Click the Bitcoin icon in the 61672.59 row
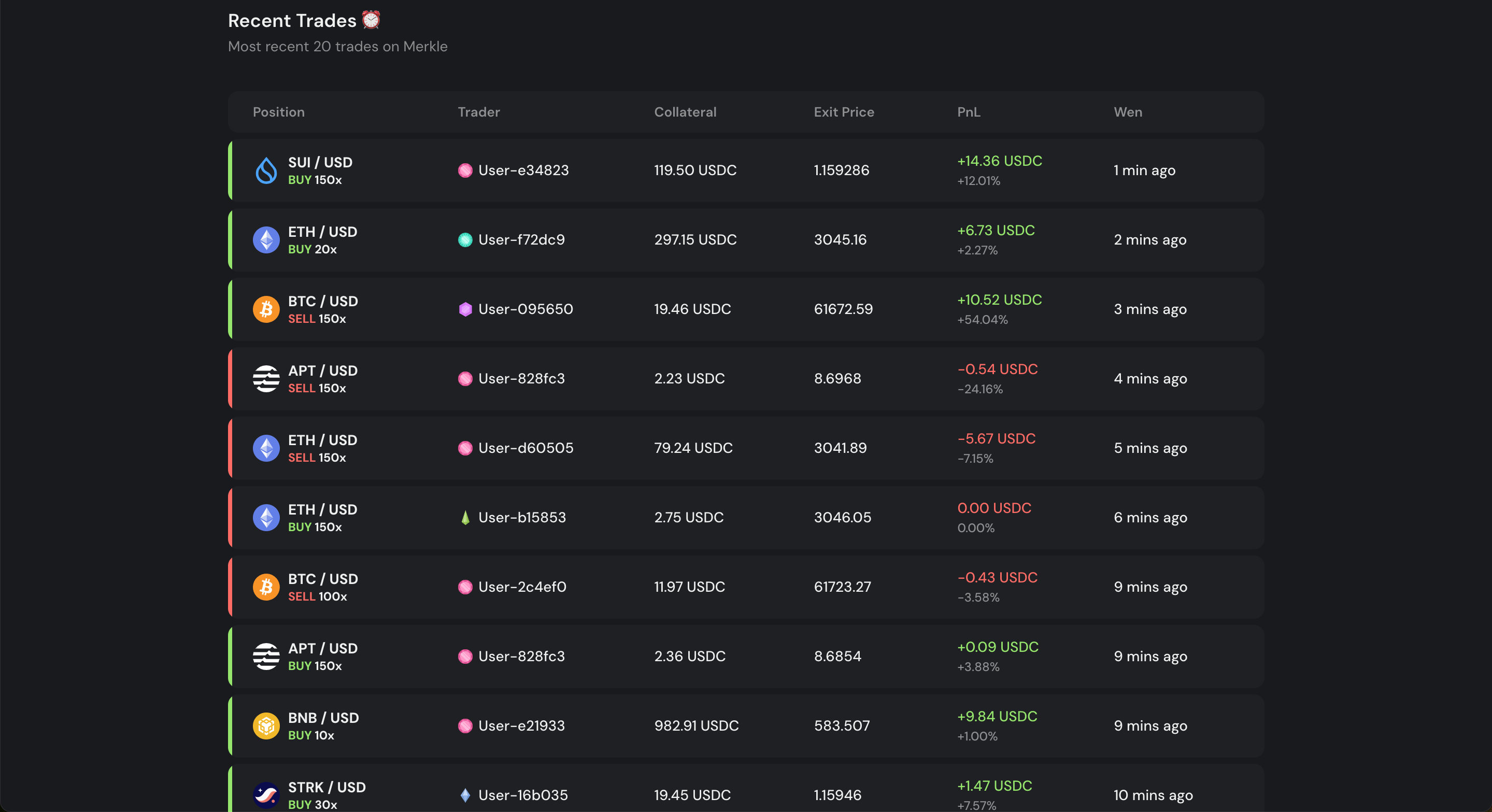This screenshot has height=812, width=1492. click(266, 309)
